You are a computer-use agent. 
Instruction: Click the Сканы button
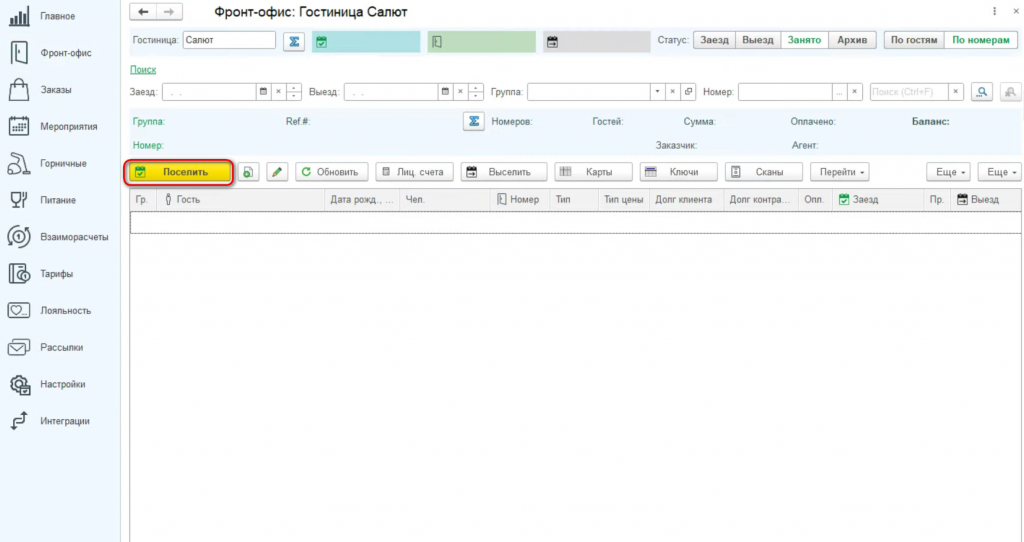pos(763,172)
